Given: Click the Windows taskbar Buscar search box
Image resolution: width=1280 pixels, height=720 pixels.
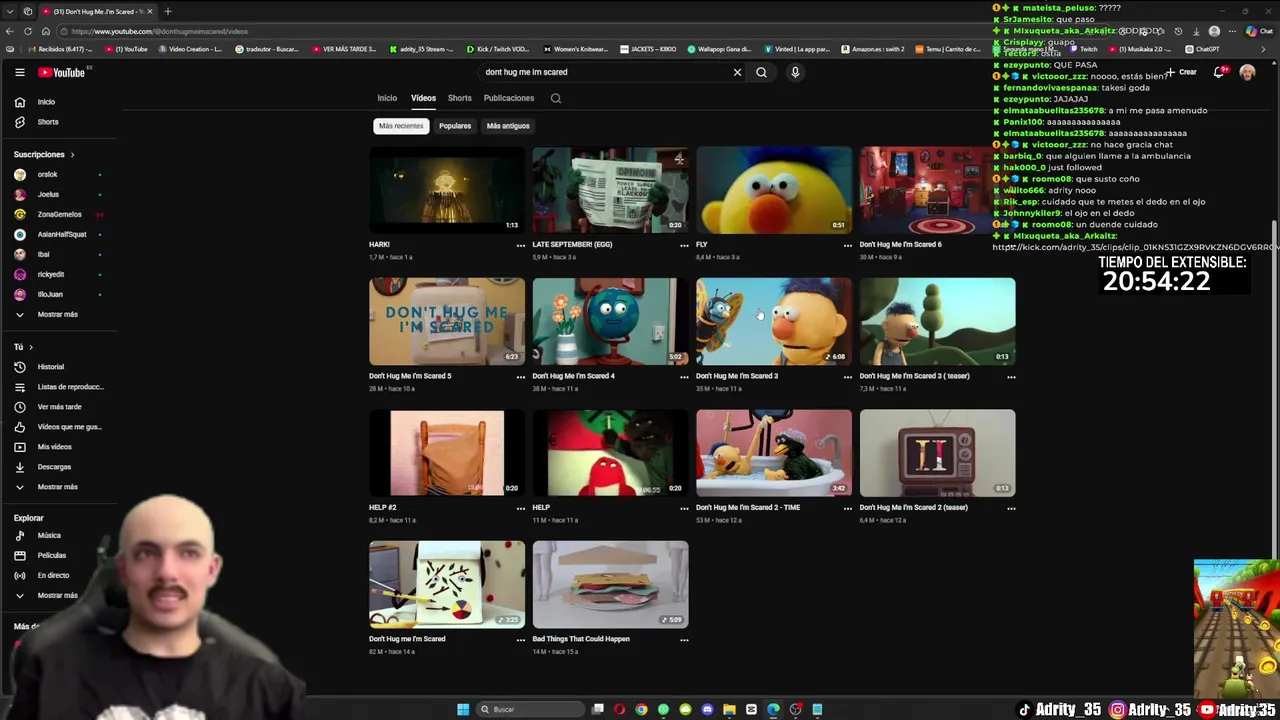Looking at the screenshot, I should (x=530, y=709).
